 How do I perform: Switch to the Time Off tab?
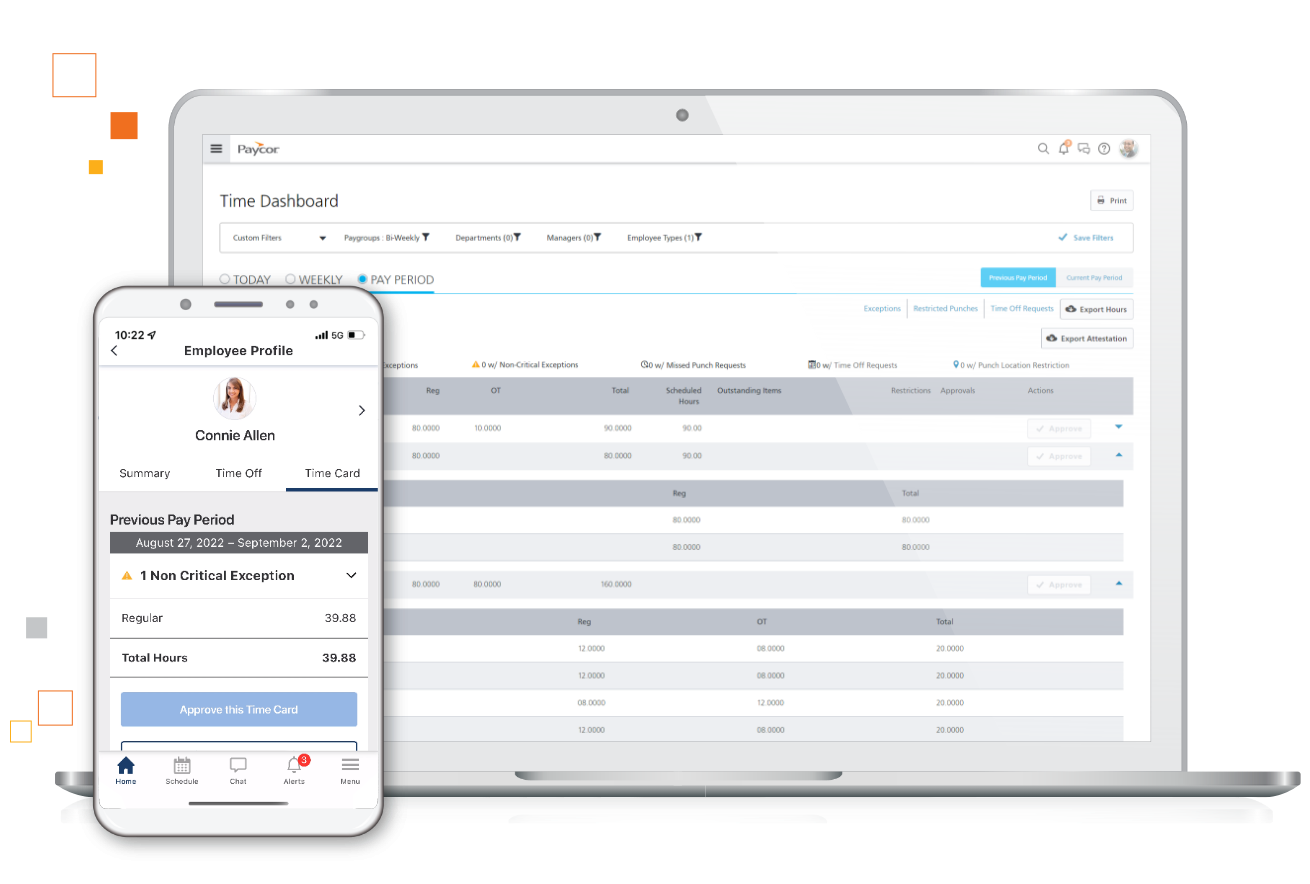239,473
